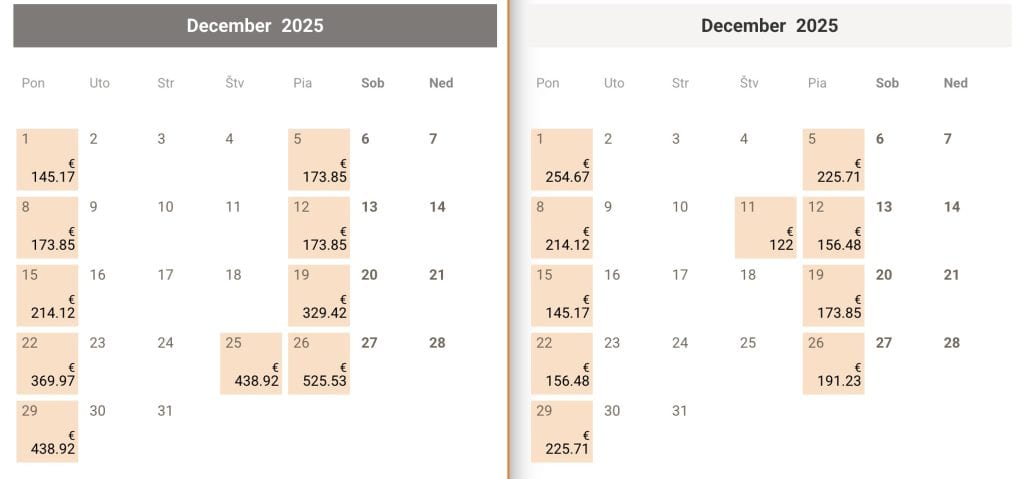Select Thursday December 25 at €438.92
This screenshot has width=1024, height=479.
(251, 363)
